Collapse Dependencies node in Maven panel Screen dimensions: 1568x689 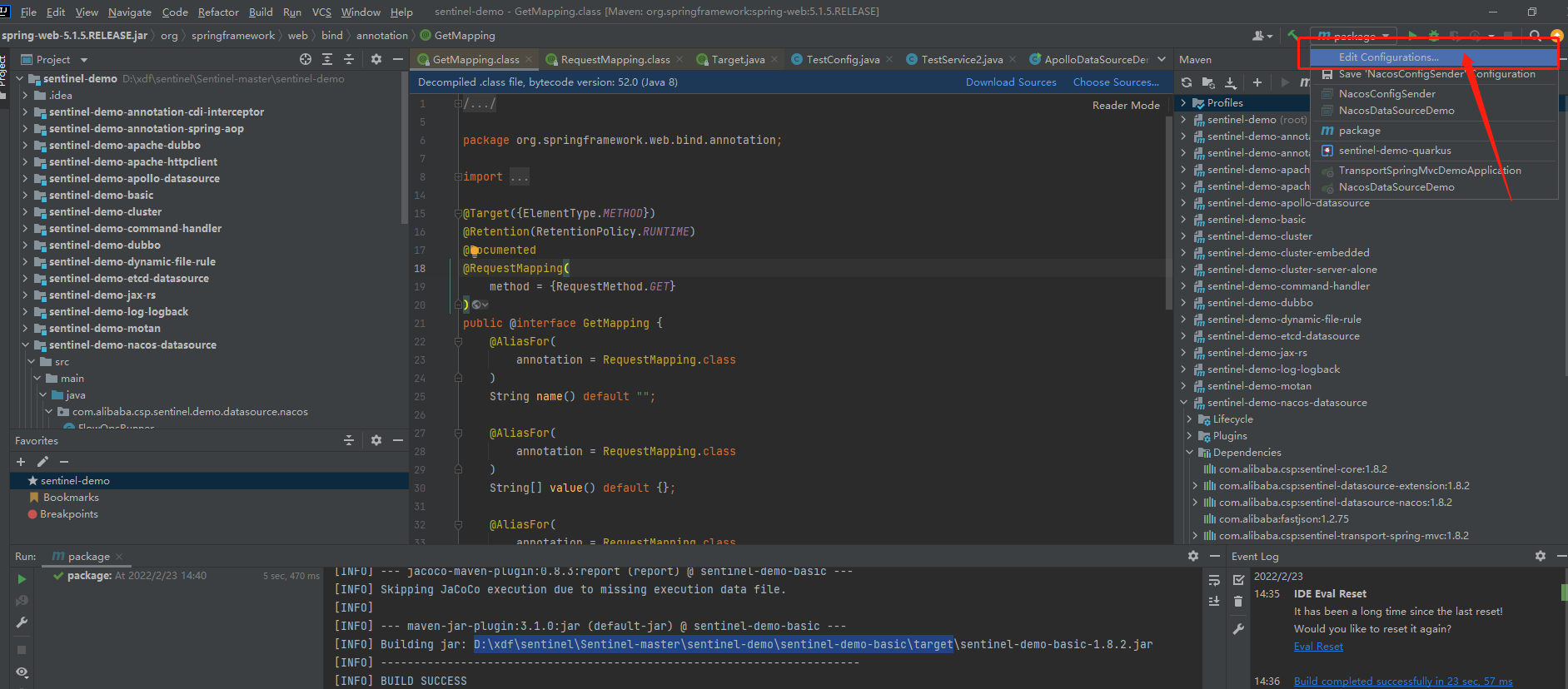point(1190,453)
